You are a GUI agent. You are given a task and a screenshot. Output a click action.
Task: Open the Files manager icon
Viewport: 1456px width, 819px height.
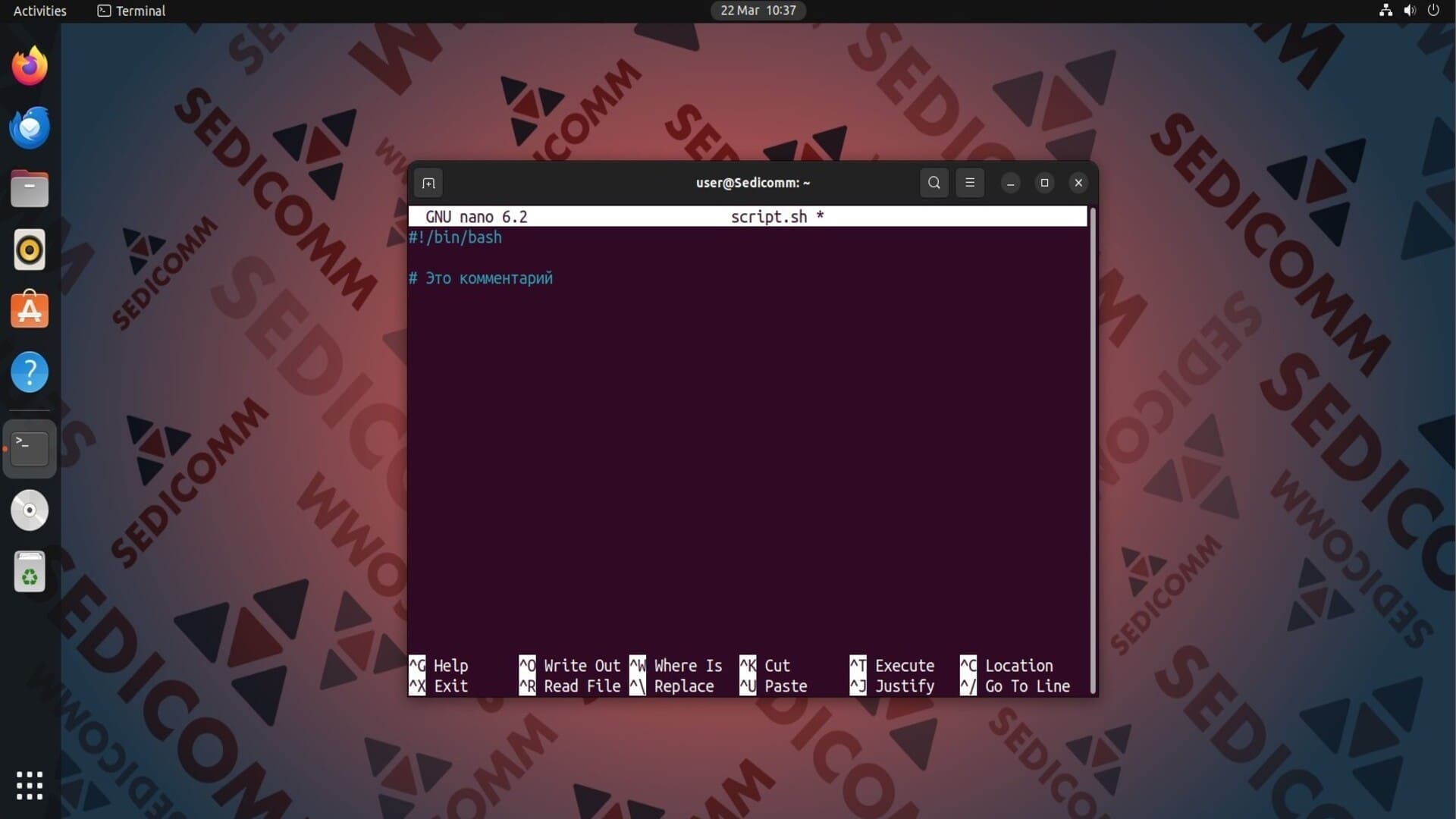tap(30, 189)
